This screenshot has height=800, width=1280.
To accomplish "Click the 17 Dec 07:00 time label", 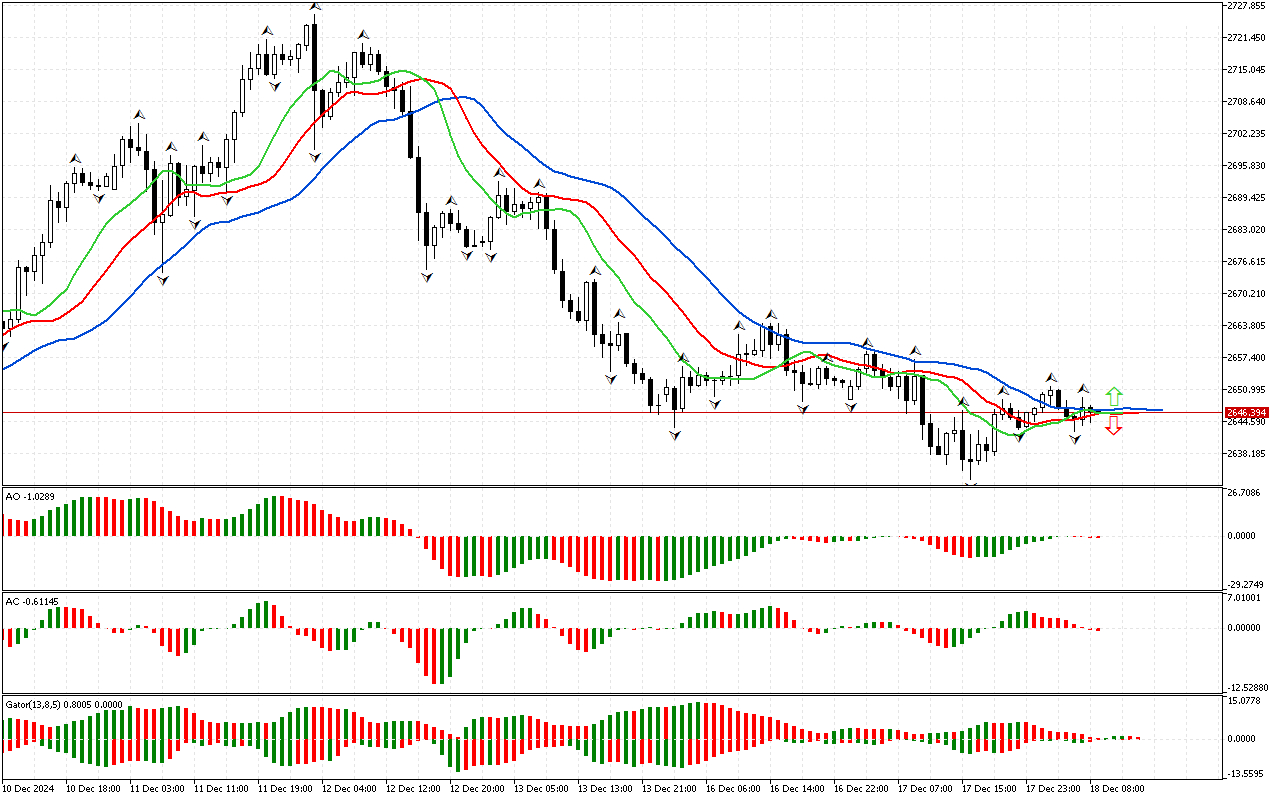I will [x=926, y=789].
